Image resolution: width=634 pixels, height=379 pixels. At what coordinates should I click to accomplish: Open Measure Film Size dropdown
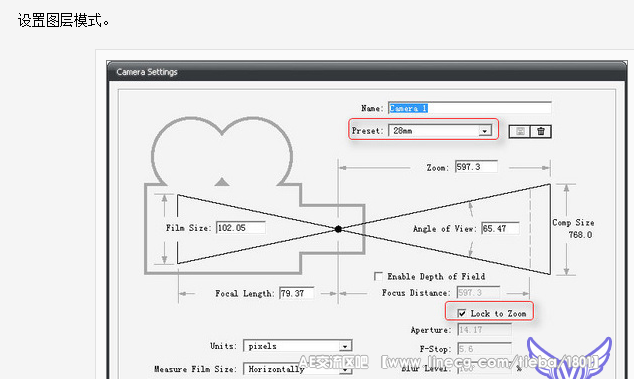point(298,369)
